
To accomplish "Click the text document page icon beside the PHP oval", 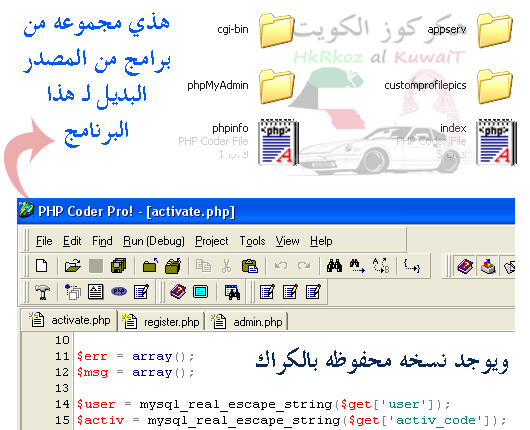I will point(96,292).
